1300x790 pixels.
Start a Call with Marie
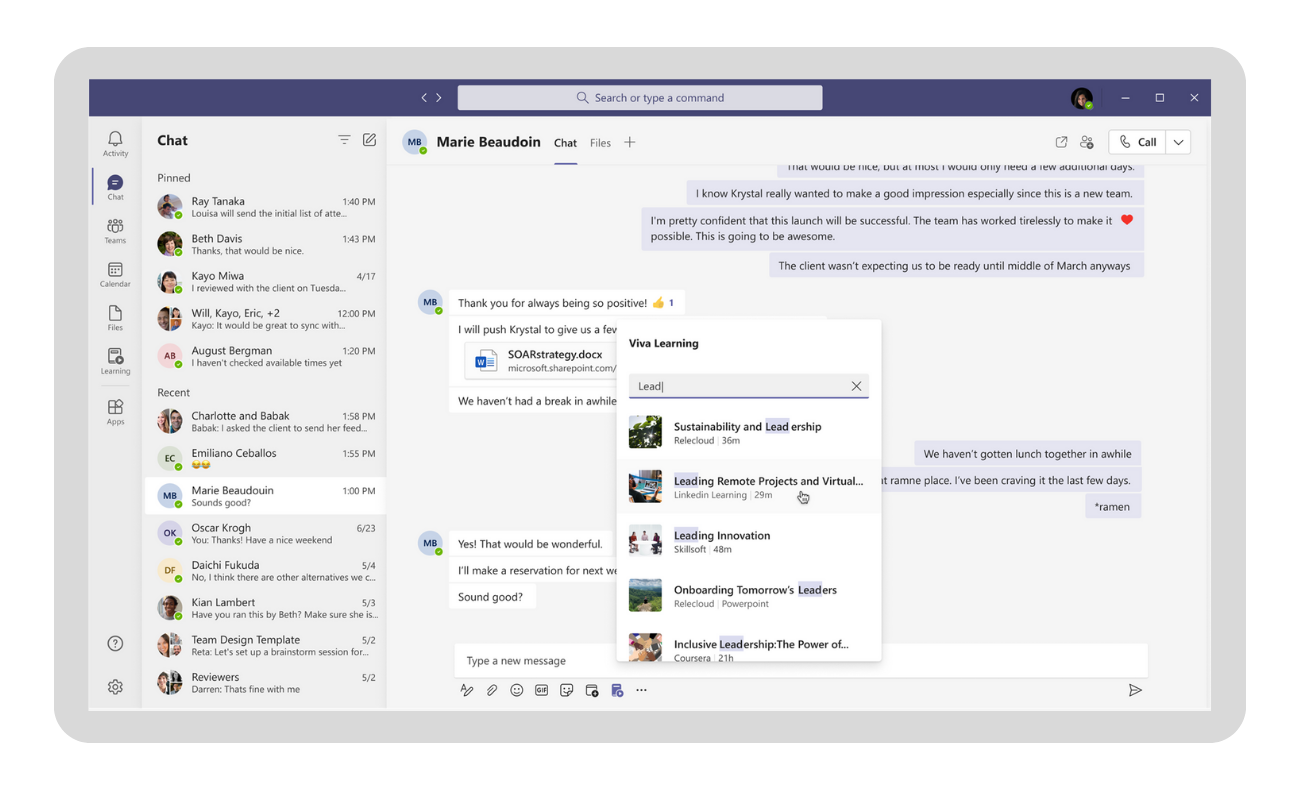(1137, 142)
